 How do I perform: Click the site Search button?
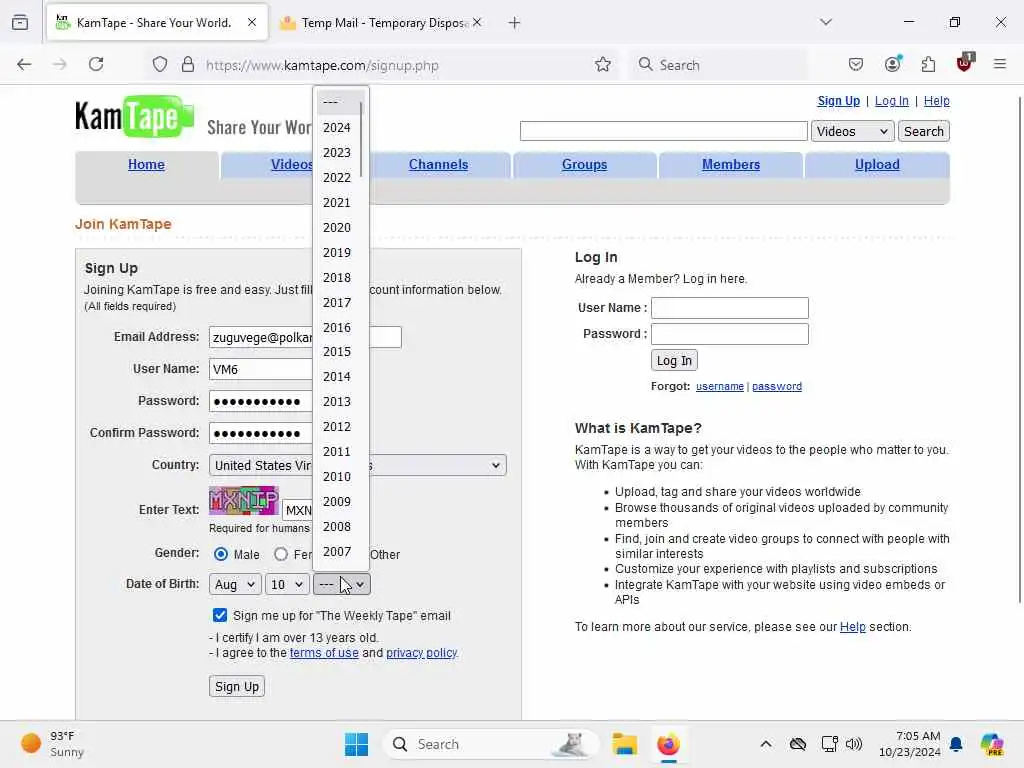point(923,131)
